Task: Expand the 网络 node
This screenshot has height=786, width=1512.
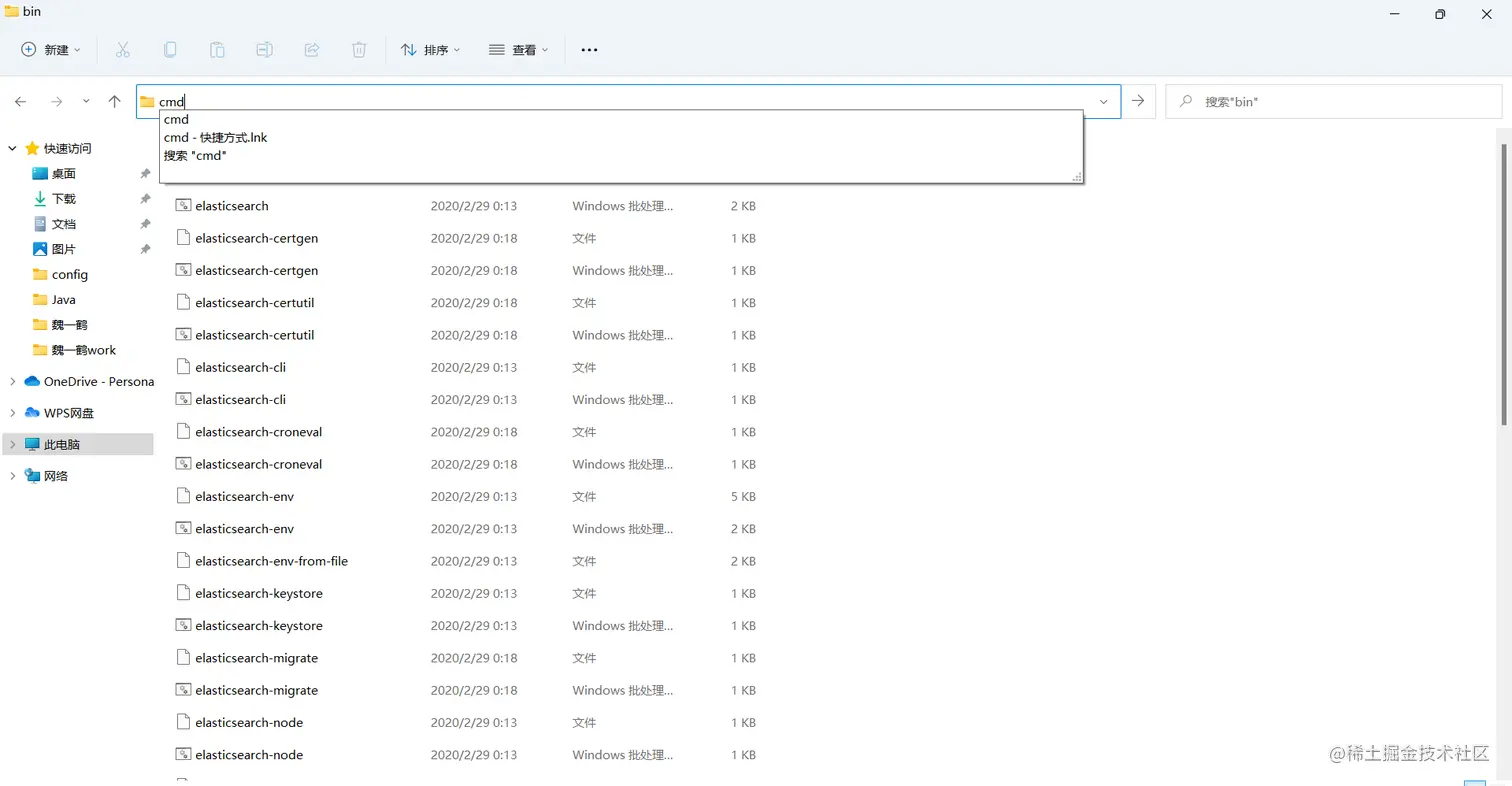Action: [13, 476]
